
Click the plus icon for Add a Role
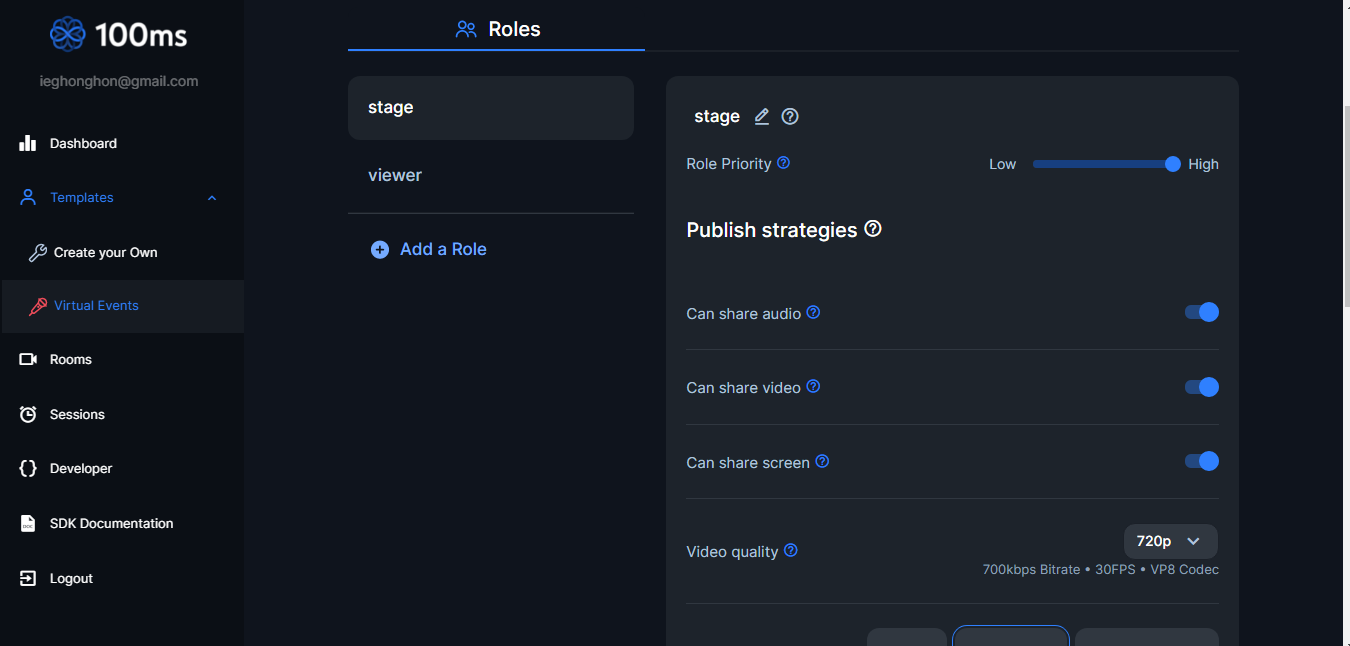click(x=380, y=250)
